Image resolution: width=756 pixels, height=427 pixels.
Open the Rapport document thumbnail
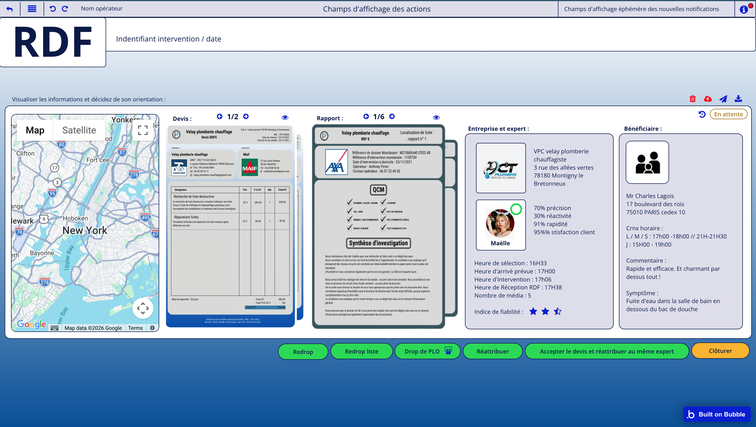[378, 227]
